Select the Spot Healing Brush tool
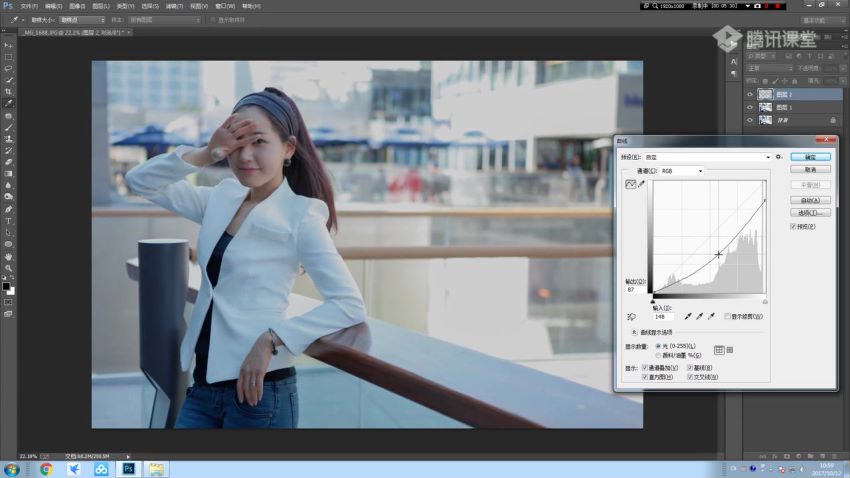This screenshot has width=850, height=478. point(8,116)
